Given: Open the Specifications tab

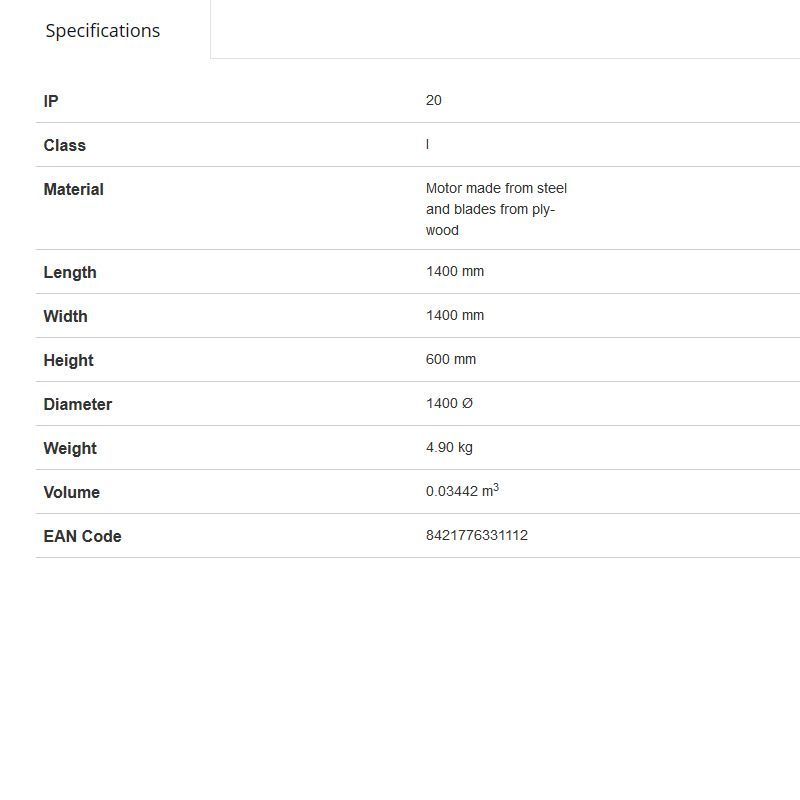Looking at the screenshot, I should 103,30.
